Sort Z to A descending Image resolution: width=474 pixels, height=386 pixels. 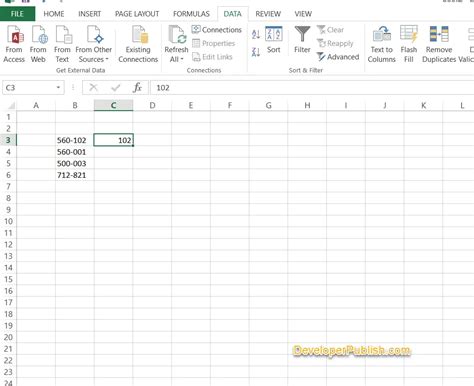256,52
